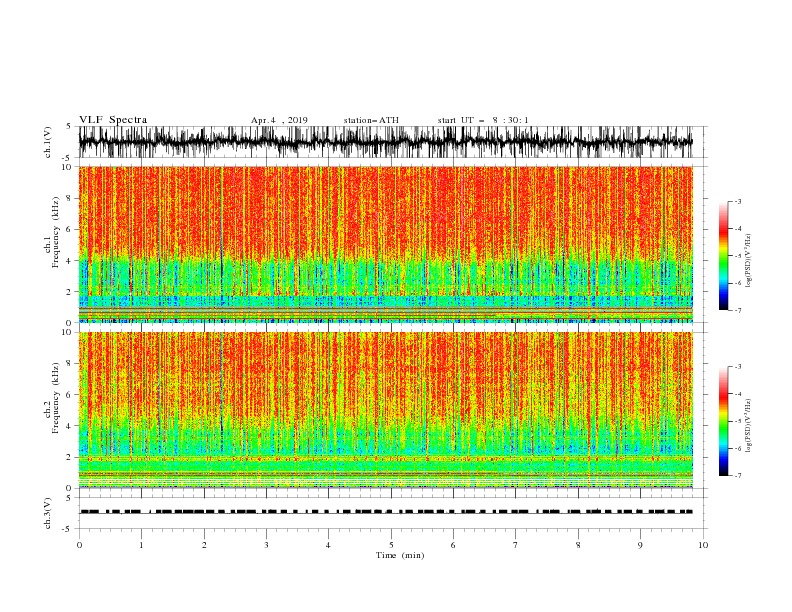
Task: Click the "0" tick on the time axis
Action: [x=79, y=545]
